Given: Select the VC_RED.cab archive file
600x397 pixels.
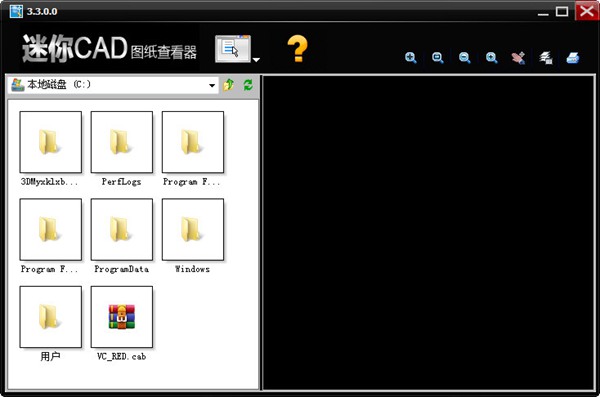Looking at the screenshot, I should 122,317.
